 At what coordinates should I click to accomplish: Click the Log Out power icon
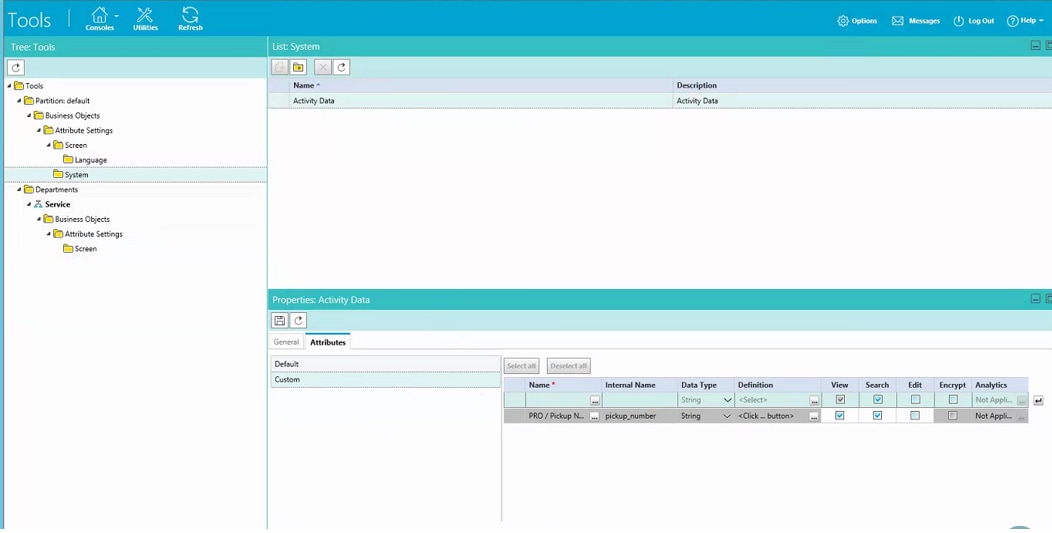click(959, 21)
